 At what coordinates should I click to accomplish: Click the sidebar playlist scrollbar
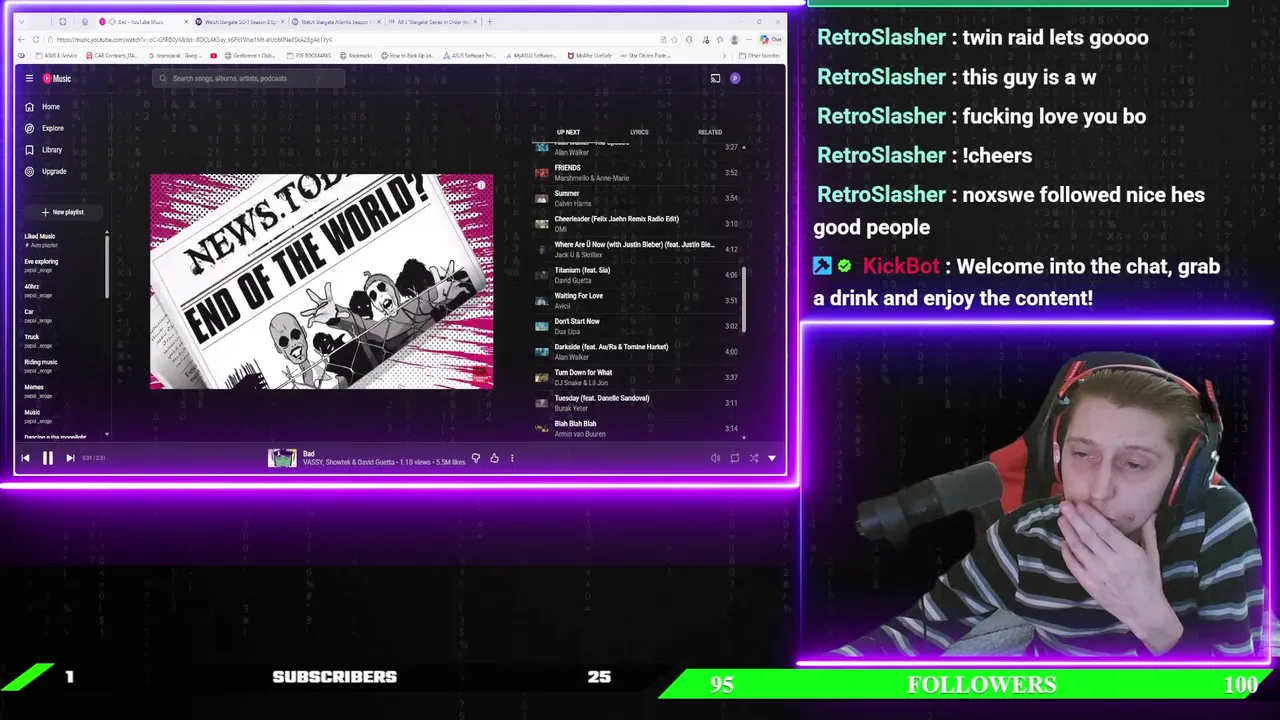[x=106, y=265]
